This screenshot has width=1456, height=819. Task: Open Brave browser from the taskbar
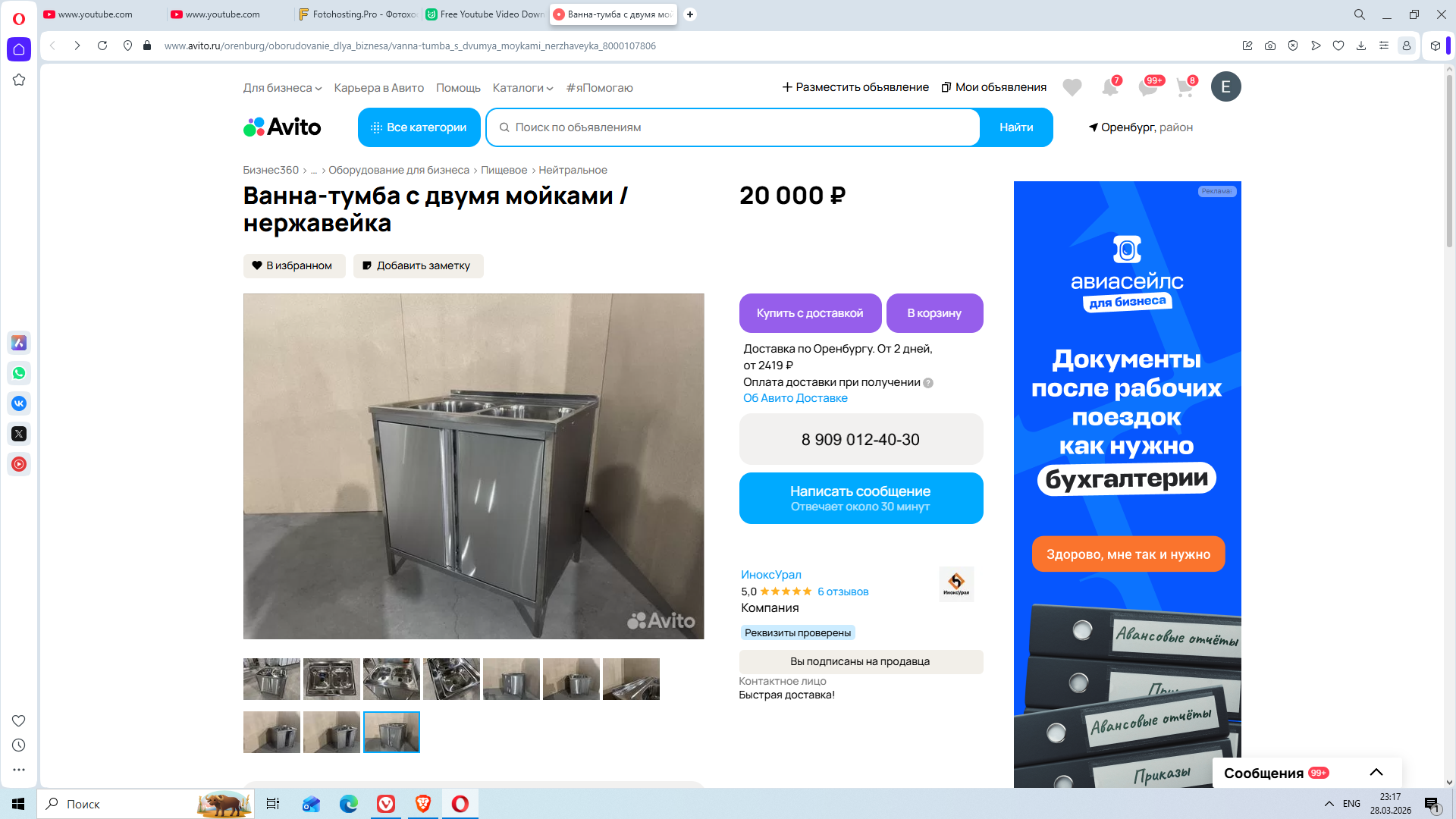click(423, 804)
